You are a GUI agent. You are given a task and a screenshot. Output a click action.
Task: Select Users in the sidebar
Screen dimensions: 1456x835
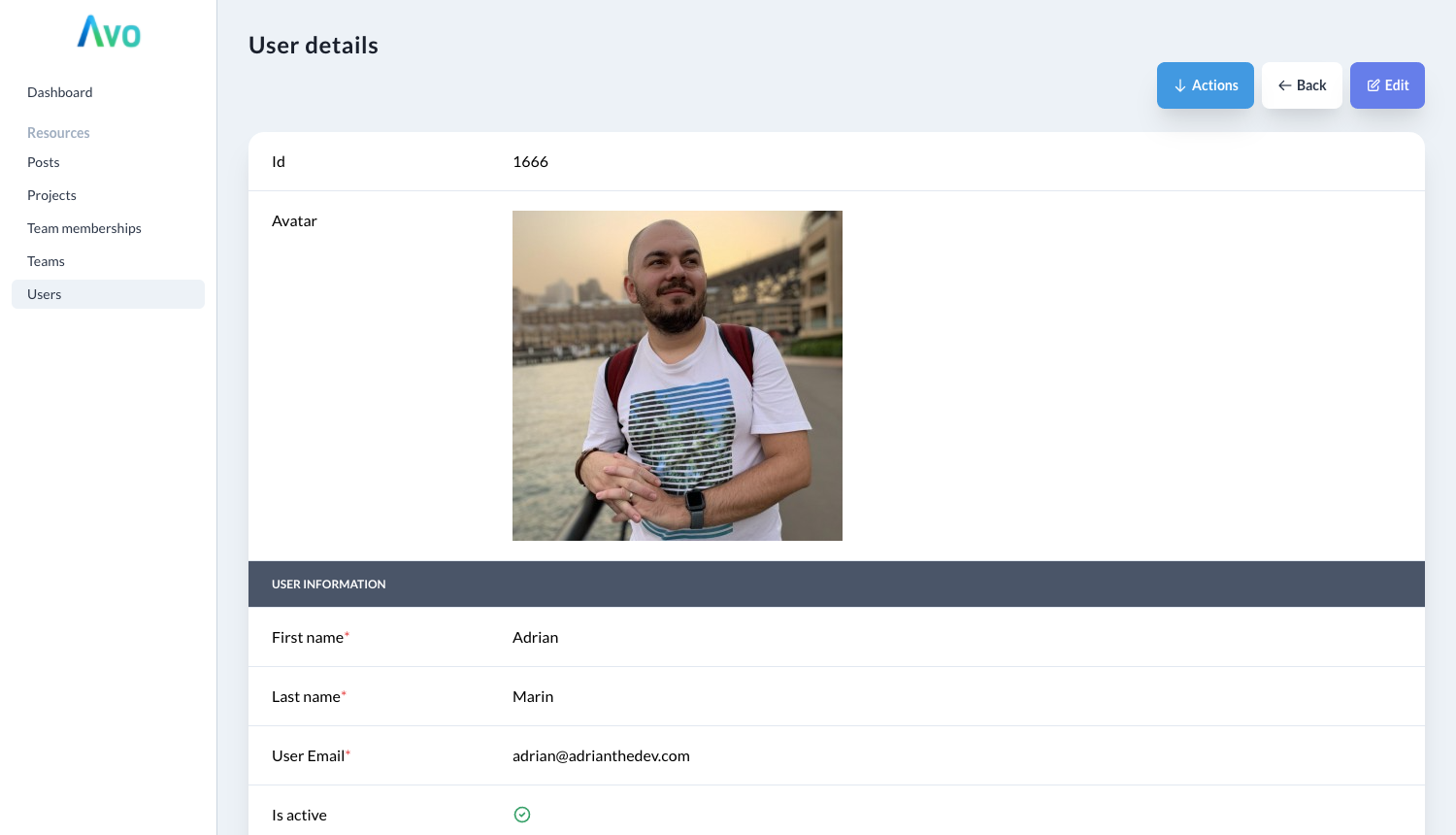coord(108,294)
